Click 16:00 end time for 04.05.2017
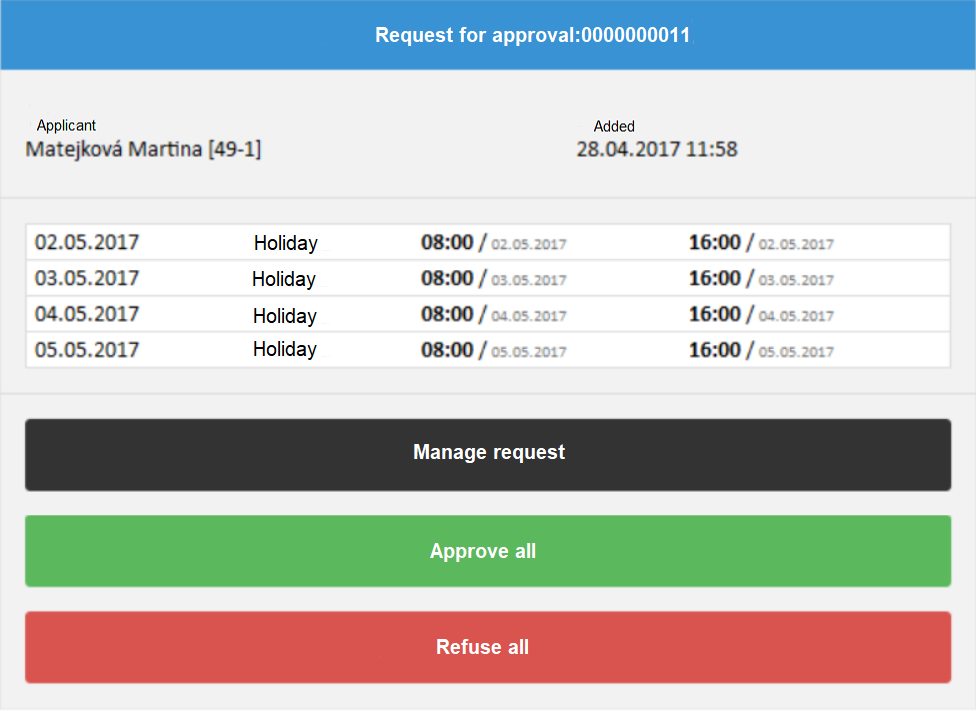 pyautogui.click(x=715, y=314)
